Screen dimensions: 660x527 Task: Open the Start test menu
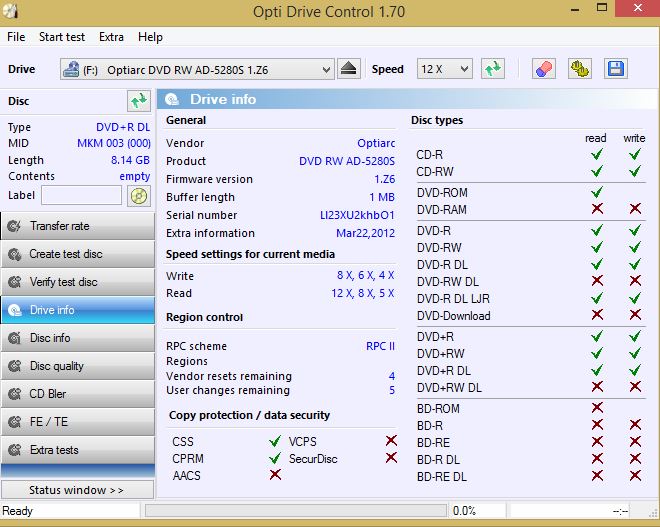pos(62,37)
